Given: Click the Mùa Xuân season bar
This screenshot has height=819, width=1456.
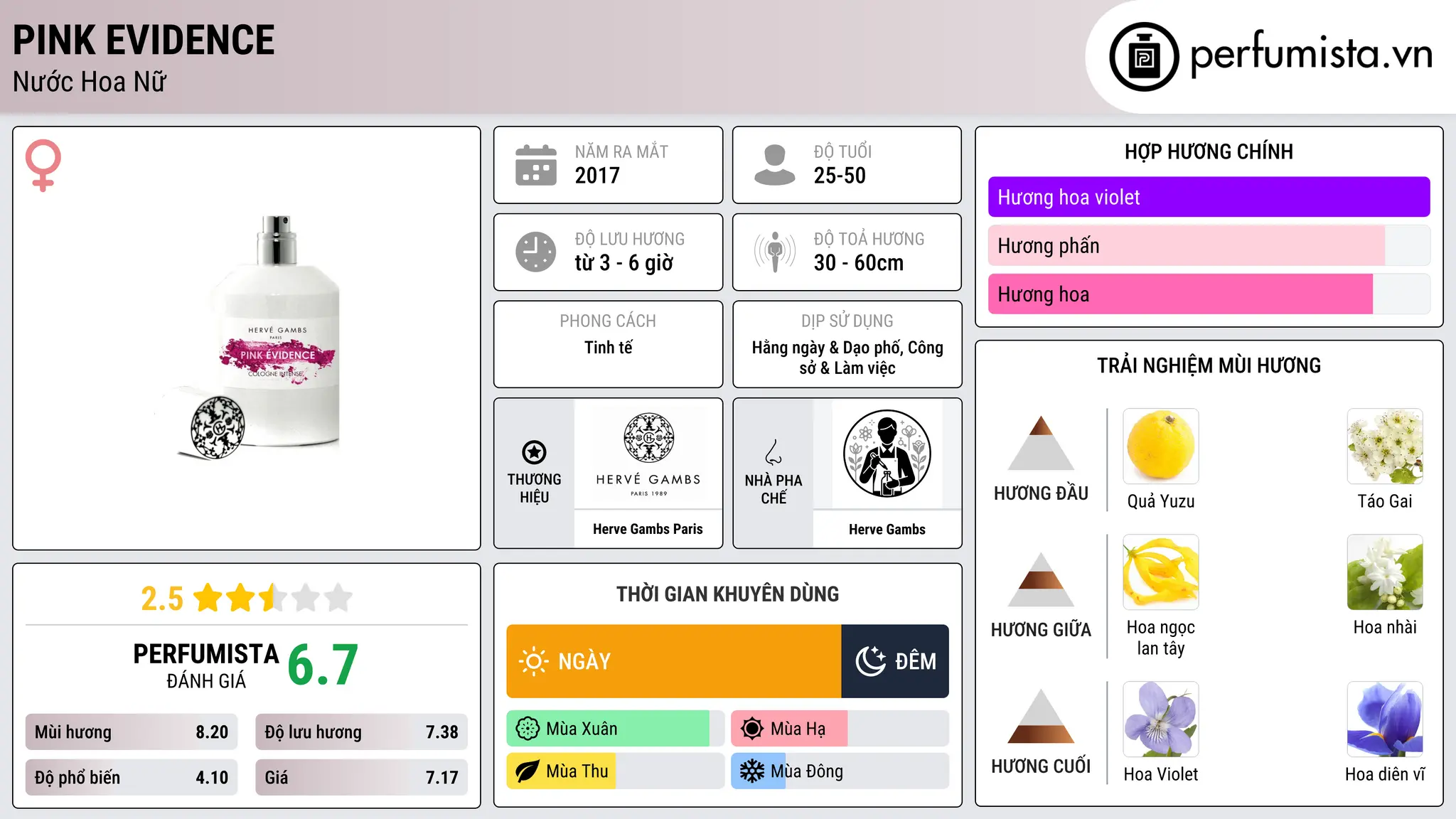Looking at the screenshot, I should 615,729.
